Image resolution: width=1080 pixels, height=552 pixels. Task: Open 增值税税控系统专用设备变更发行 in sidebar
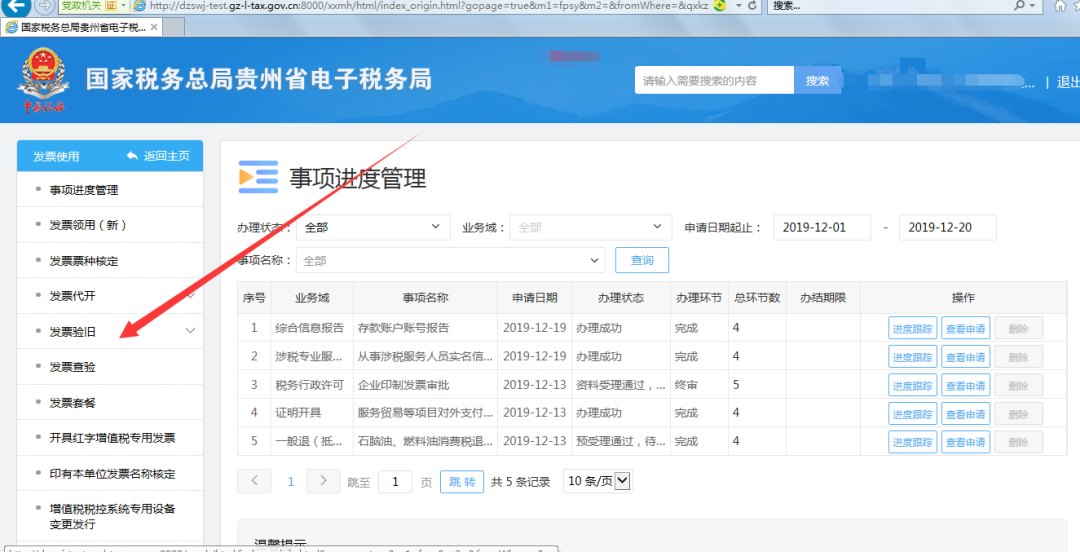coord(112,516)
